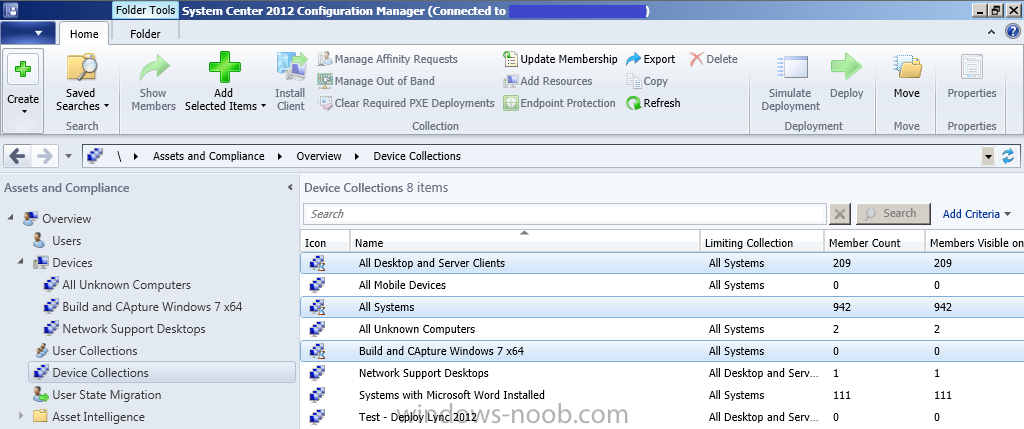Click the clear search X button
This screenshot has width=1024, height=429.
840,214
